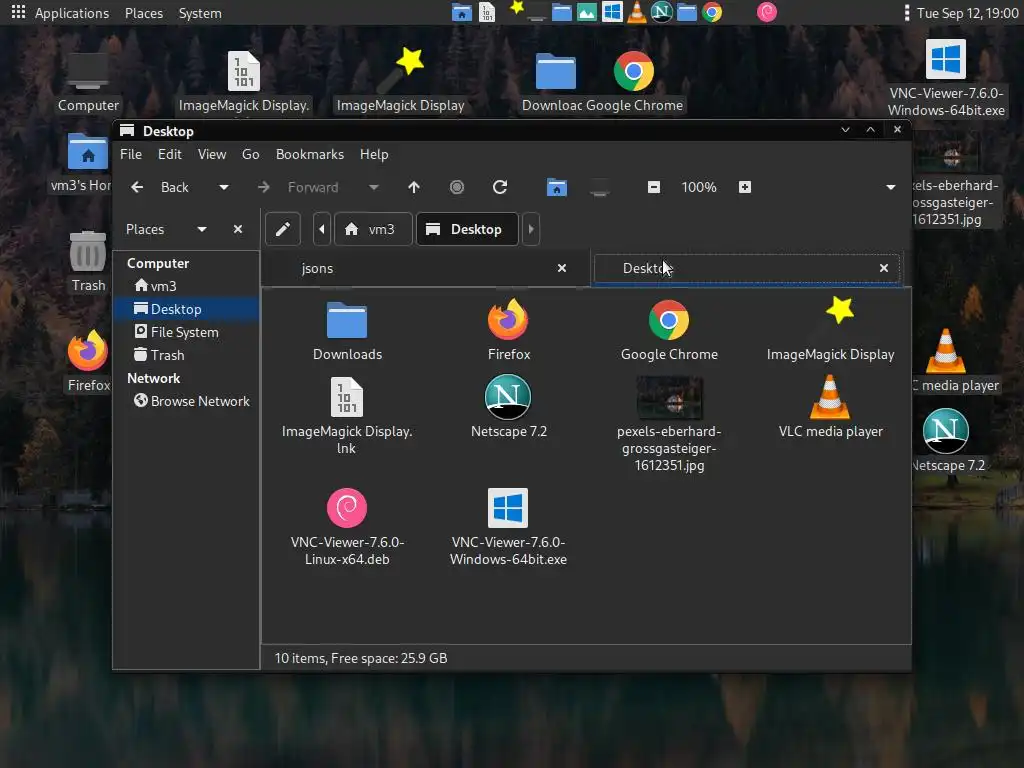Switch to the jsons tab

coord(426,268)
